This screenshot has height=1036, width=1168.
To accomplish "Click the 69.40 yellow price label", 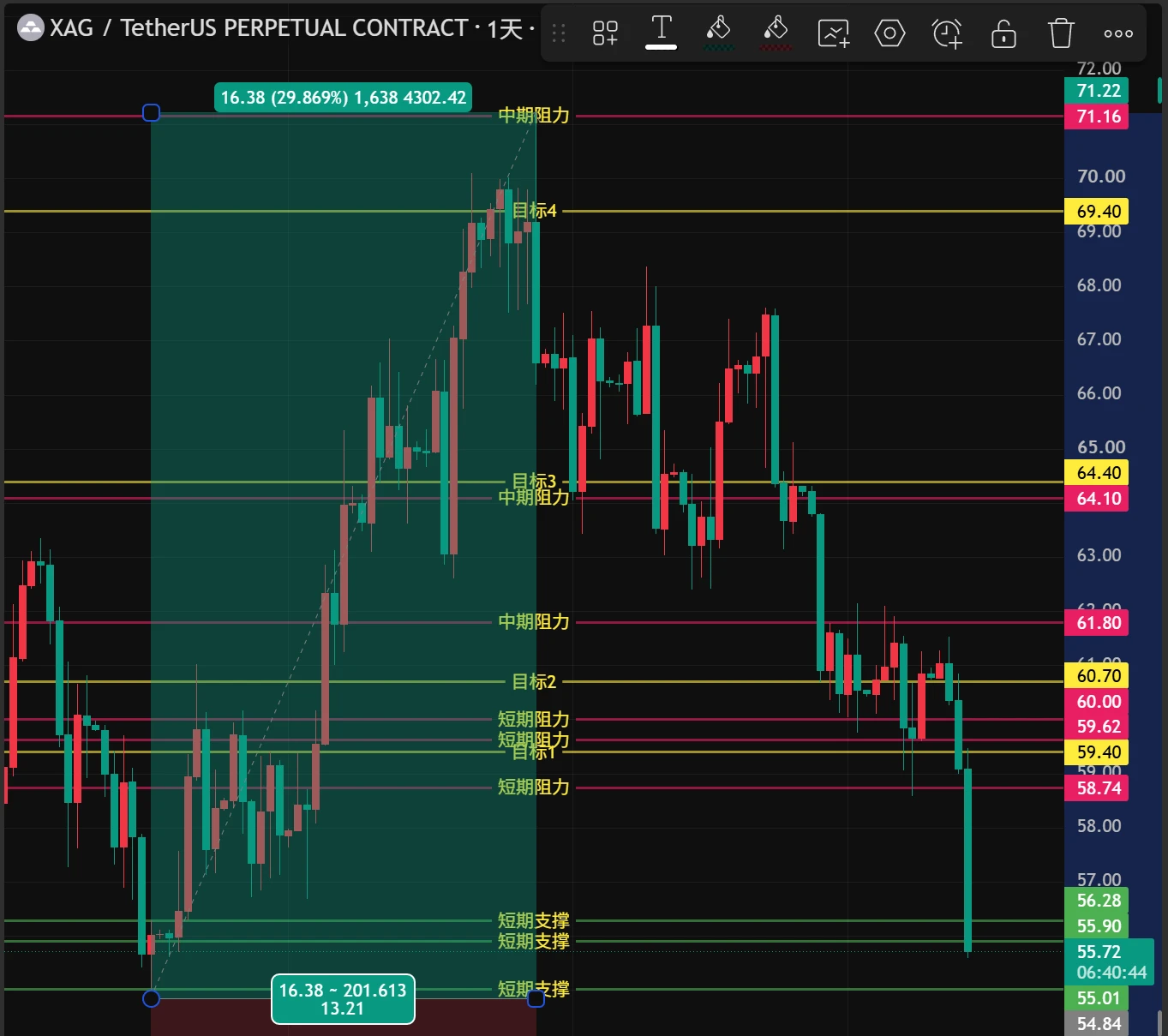I will (x=1097, y=211).
